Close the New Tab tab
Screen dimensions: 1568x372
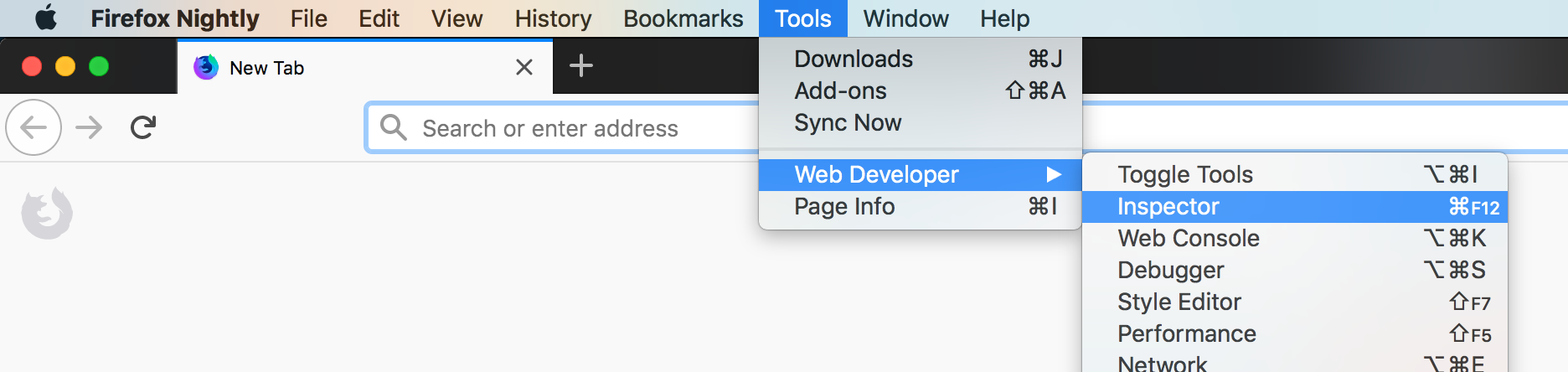tap(524, 67)
